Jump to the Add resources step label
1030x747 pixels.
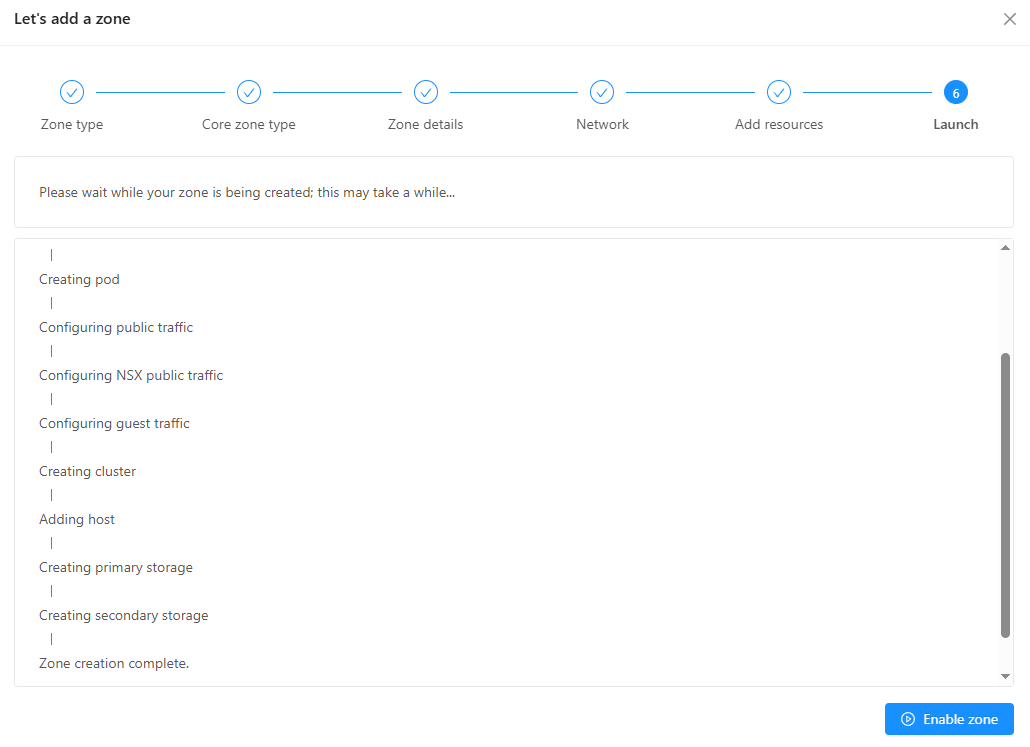click(x=779, y=125)
